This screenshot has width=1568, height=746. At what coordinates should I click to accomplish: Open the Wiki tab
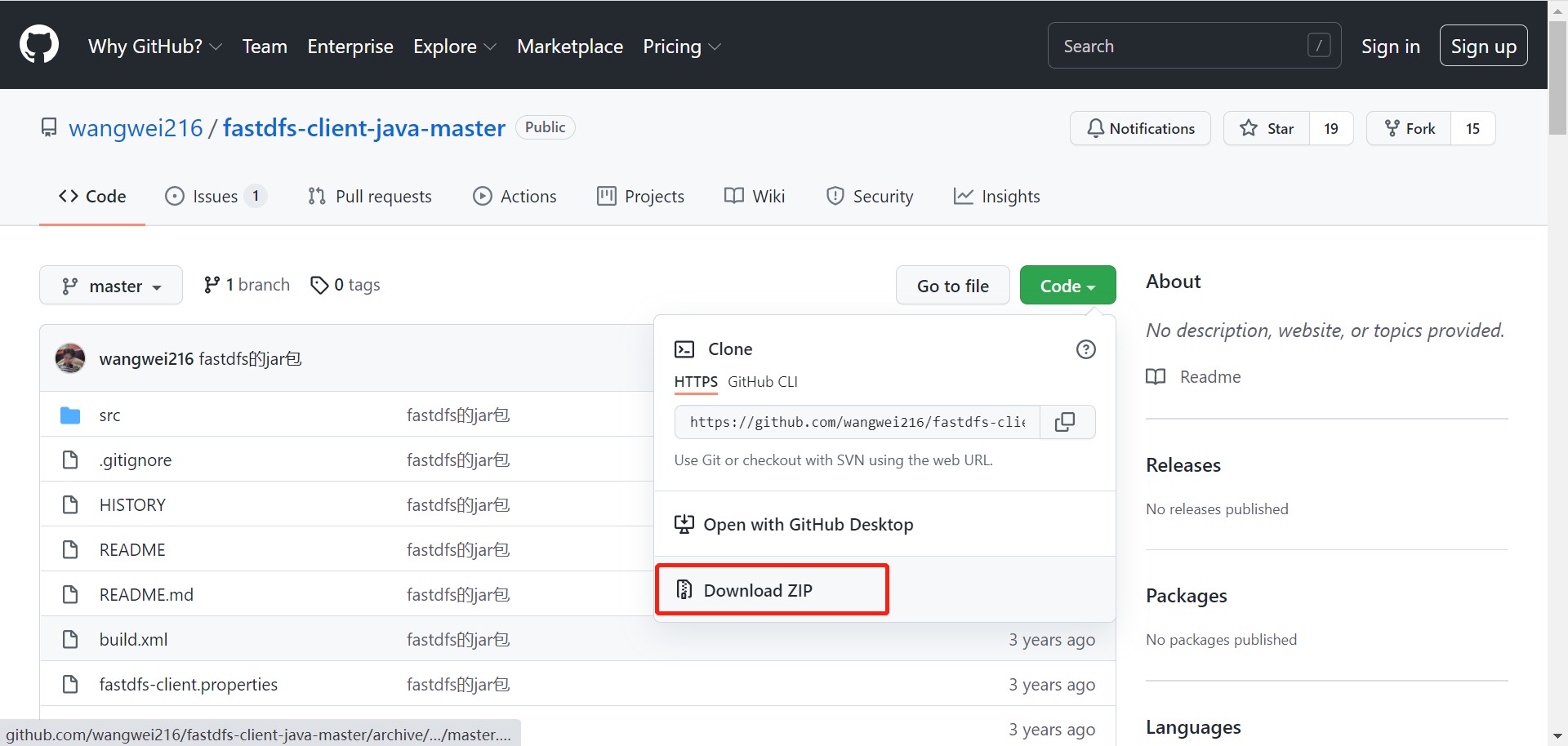pos(755,197)
